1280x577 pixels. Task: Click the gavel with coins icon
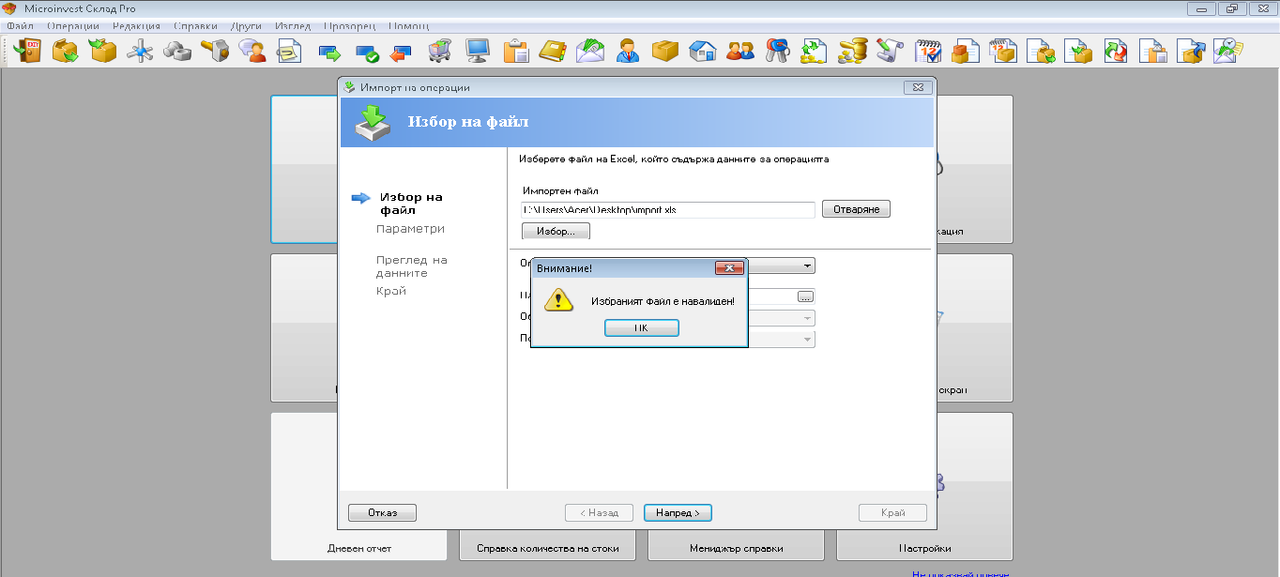[853, 50]
